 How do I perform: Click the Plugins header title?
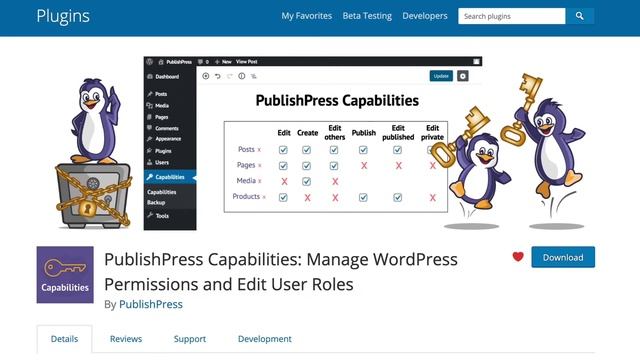pyautogui.click(x=63, y=16)
